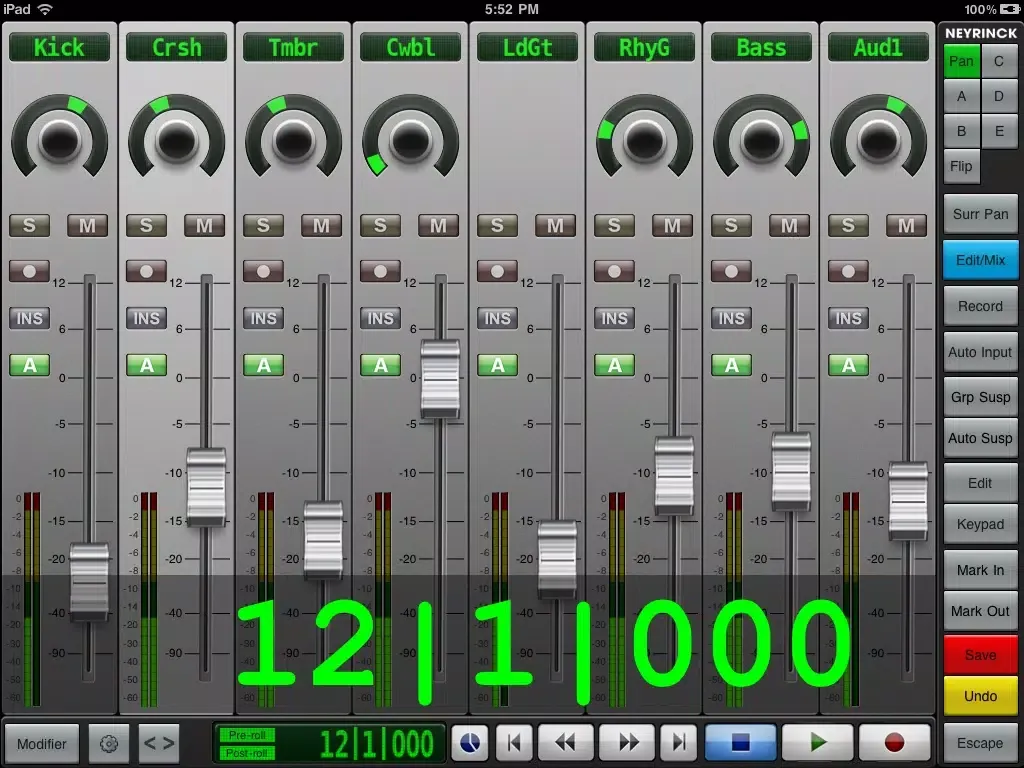Click the Bass volume fader cap
The width and height of the screenshot is (1024, 768).
(791, 471)
